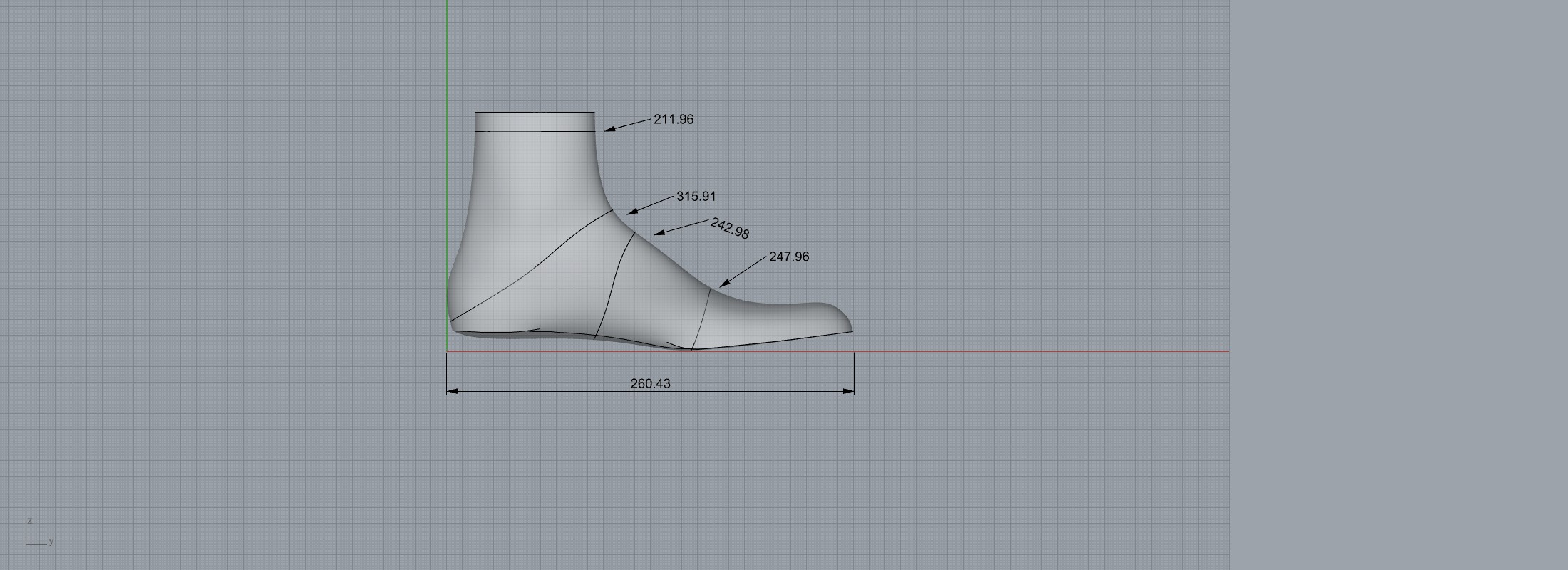This screenshot has width=1568, height=570.
Task: Select horizontal girth curve near ankle top
Action: (535, 131)
